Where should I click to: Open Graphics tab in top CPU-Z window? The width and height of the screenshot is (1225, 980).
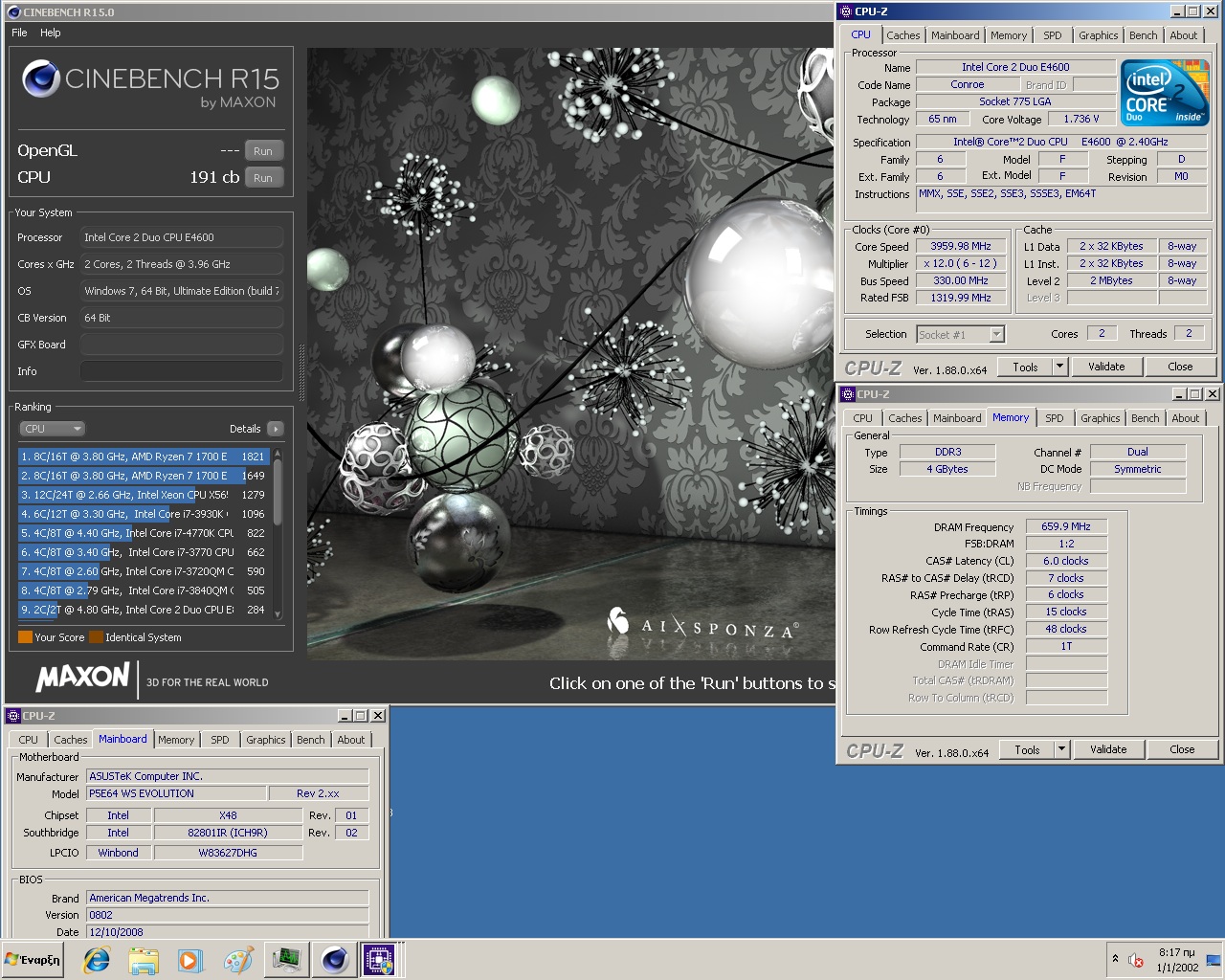1098,35
